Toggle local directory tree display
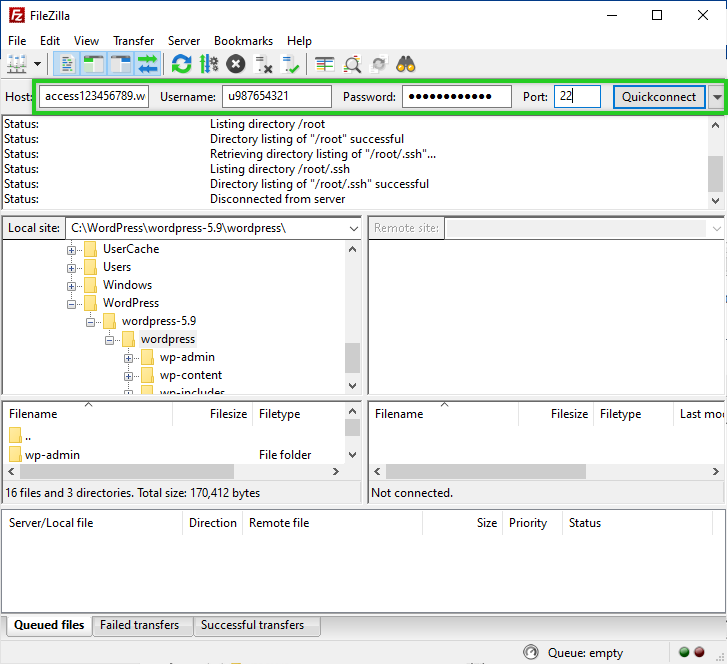Image resolution: width=728 pixels, height=664 pixels. pos(94,65)
